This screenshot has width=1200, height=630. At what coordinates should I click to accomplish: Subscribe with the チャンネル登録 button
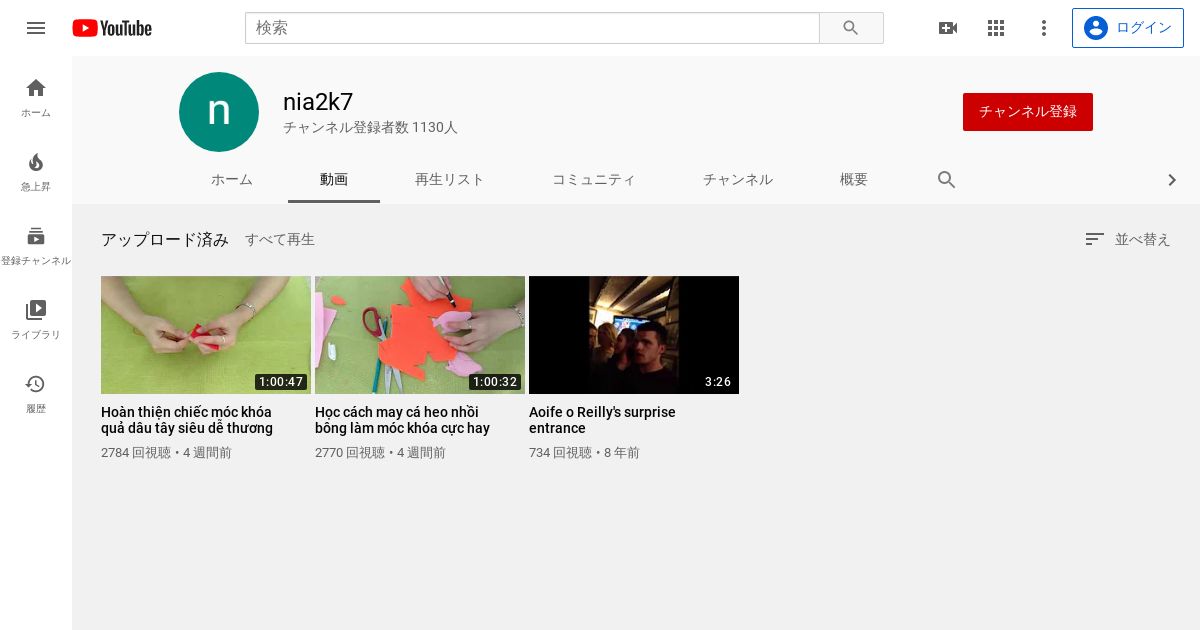click(x=1028, y=112)
